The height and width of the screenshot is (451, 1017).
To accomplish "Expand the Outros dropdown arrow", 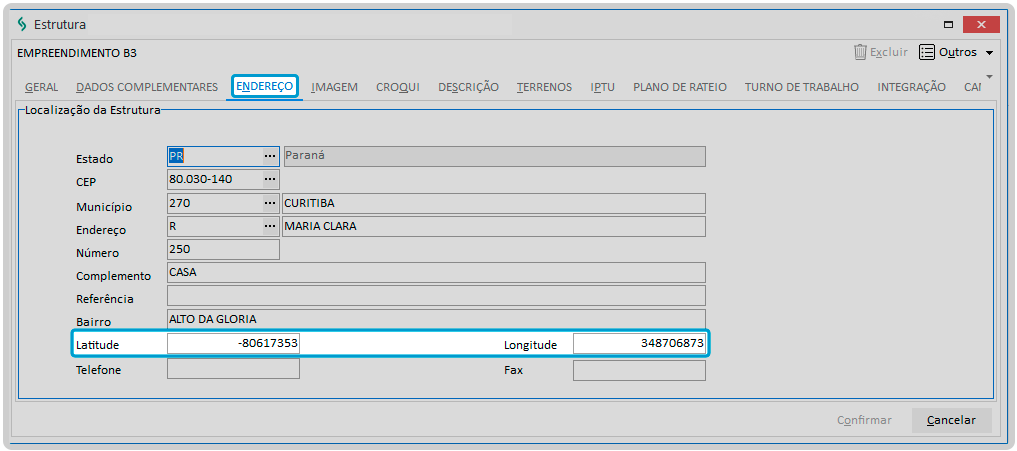I will point(989,53).
